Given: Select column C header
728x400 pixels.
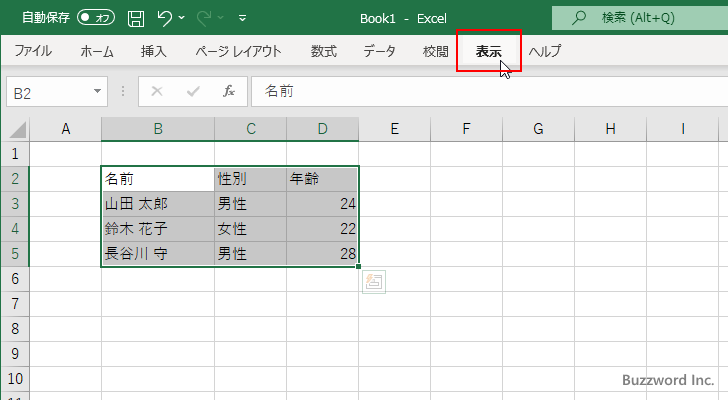Looking at the screenshot, I should point(251,129).
